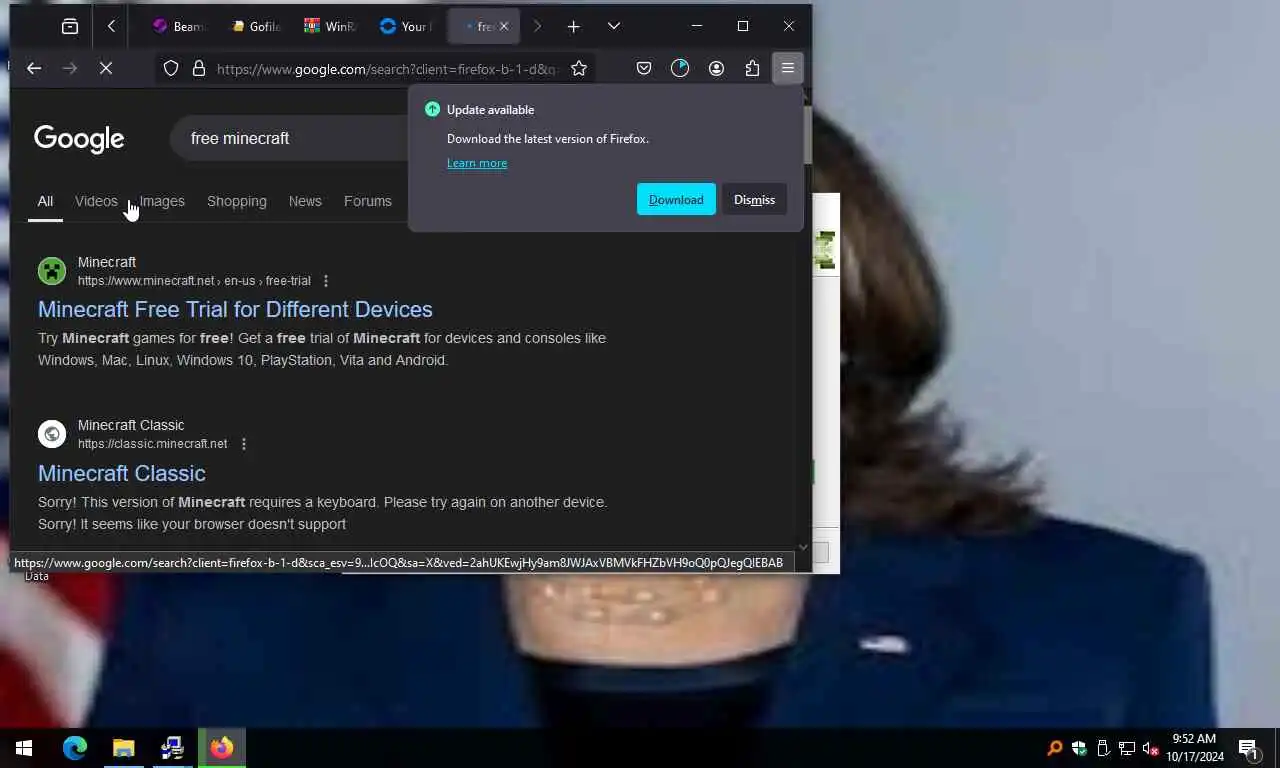Open the clock showing 9:52 AM
This screenshot has height=768, width=1280.
coord(1194,748)
